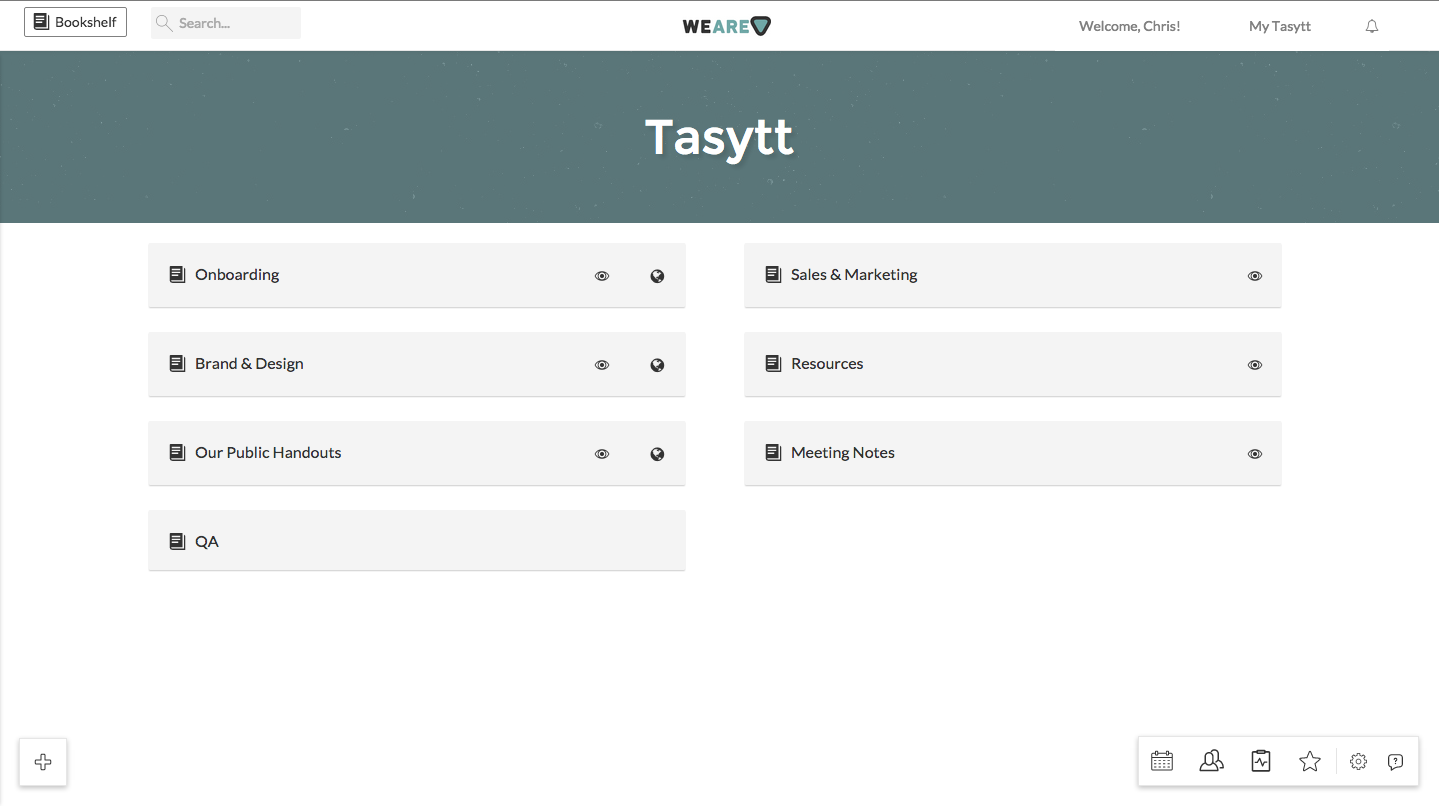
Task: Open the team members icon
Action: point(1211,761)
